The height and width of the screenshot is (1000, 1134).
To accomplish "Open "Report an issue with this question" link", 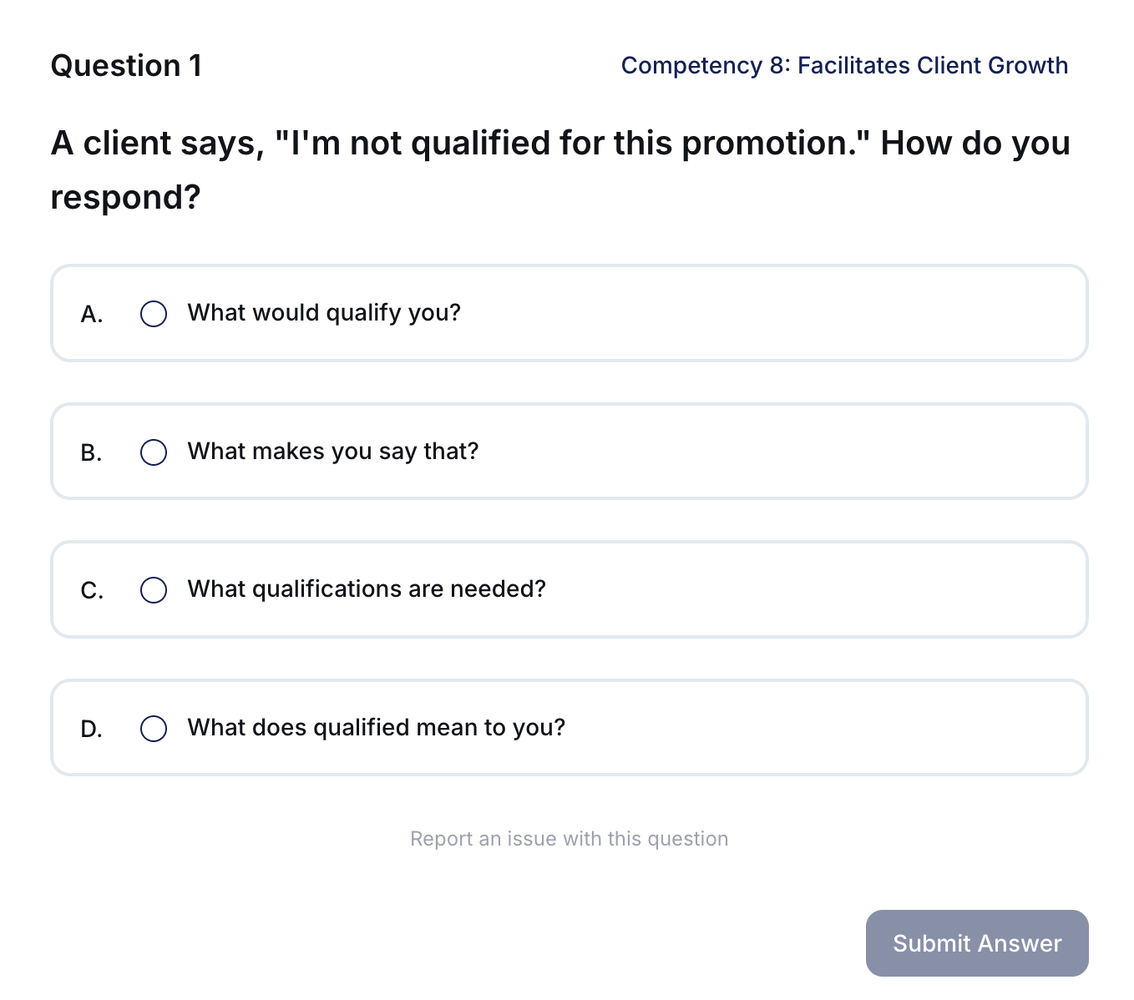I will (569, 838).
